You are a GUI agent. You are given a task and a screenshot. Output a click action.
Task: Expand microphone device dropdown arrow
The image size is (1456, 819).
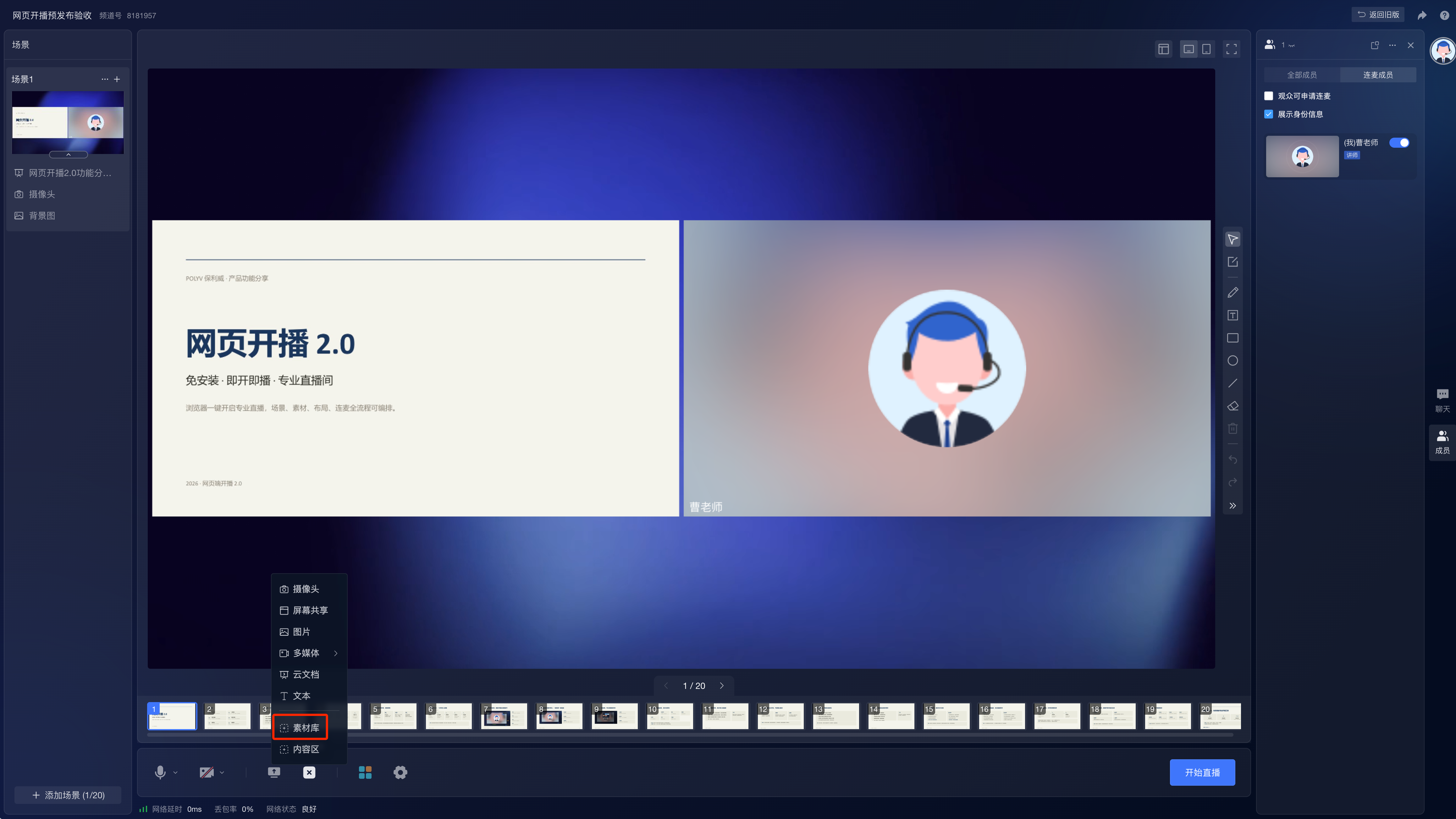pos(175,773)
